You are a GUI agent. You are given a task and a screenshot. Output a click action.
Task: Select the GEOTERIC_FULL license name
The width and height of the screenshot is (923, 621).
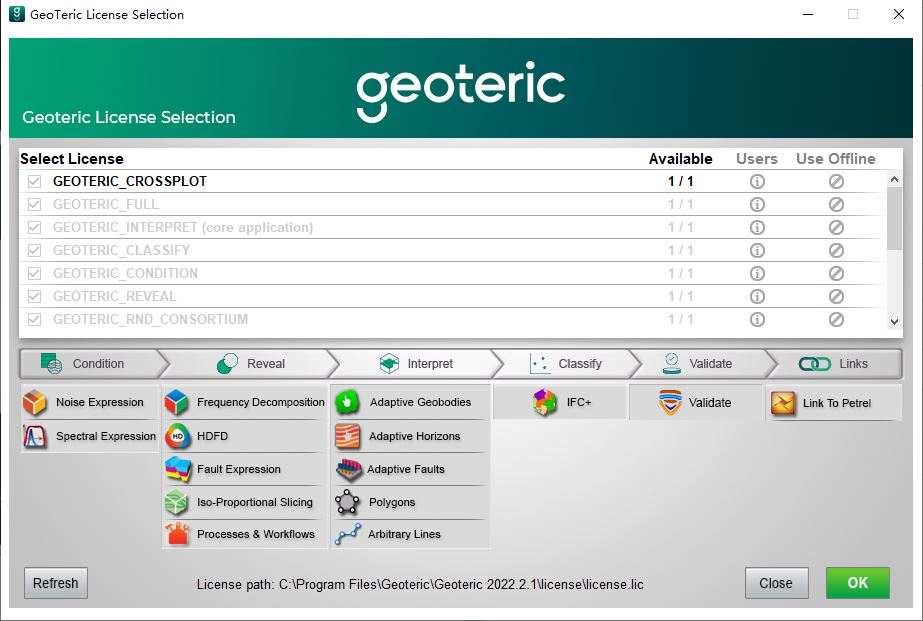[x=105, y=204]
